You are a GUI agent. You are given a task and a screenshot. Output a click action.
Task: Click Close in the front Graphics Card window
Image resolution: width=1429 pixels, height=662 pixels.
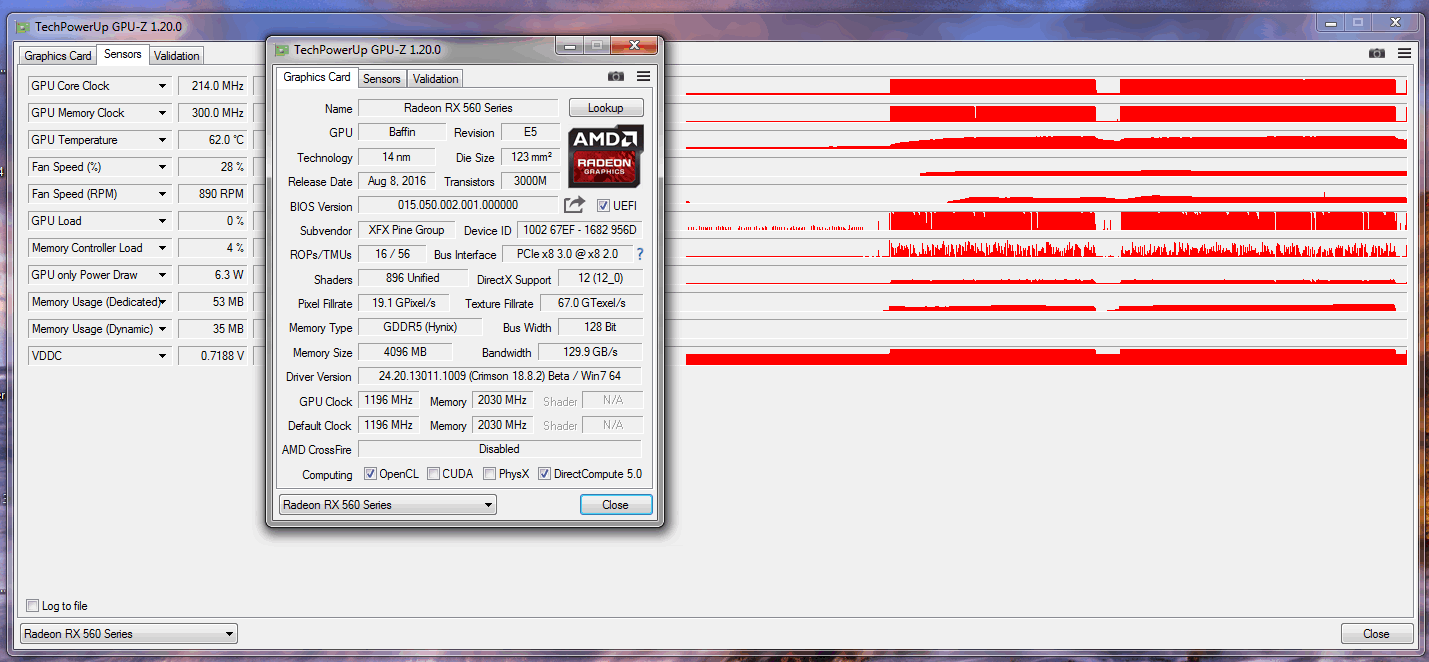pos(616,505)
